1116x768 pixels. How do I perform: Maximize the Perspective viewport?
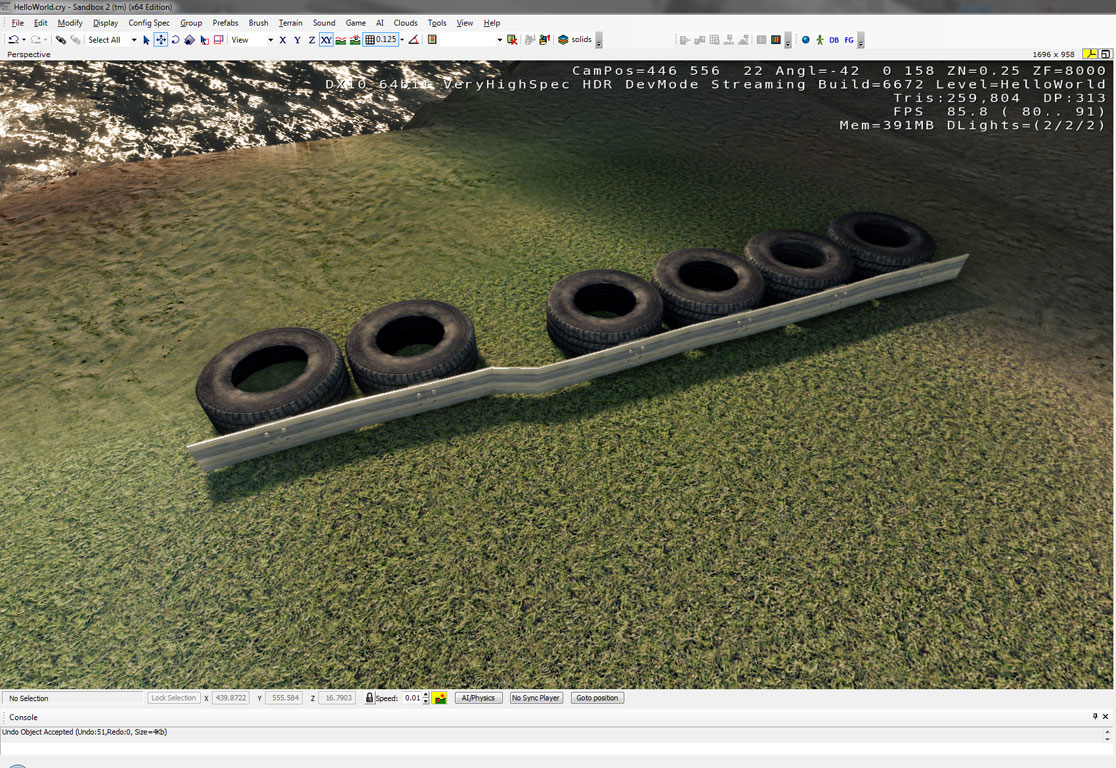(x=1105, y=54)
